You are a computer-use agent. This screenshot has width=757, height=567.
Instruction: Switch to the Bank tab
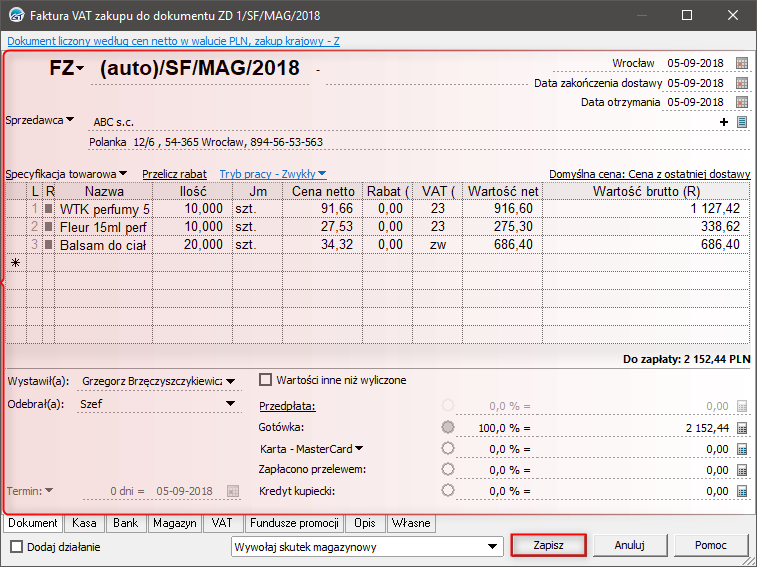pyautogui.click(x=126, y=523)
